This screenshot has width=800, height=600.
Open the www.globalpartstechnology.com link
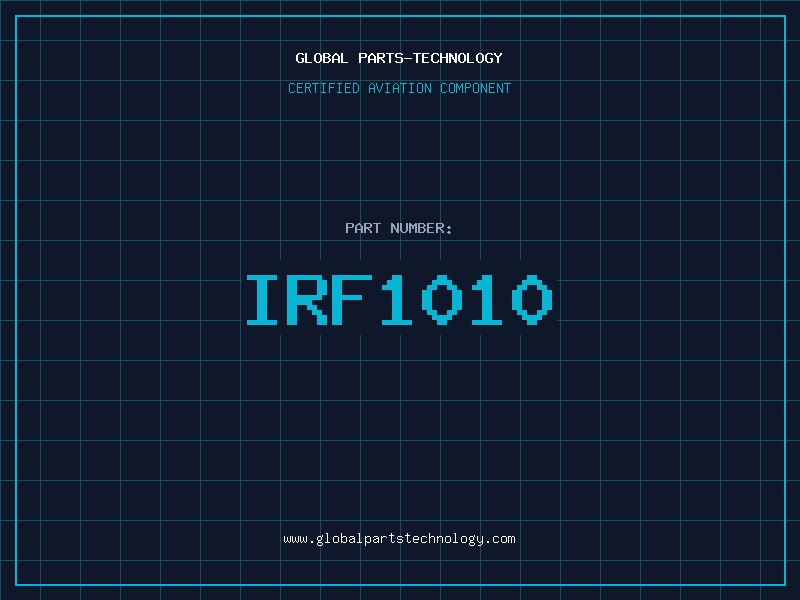click(x=399, y=539)
